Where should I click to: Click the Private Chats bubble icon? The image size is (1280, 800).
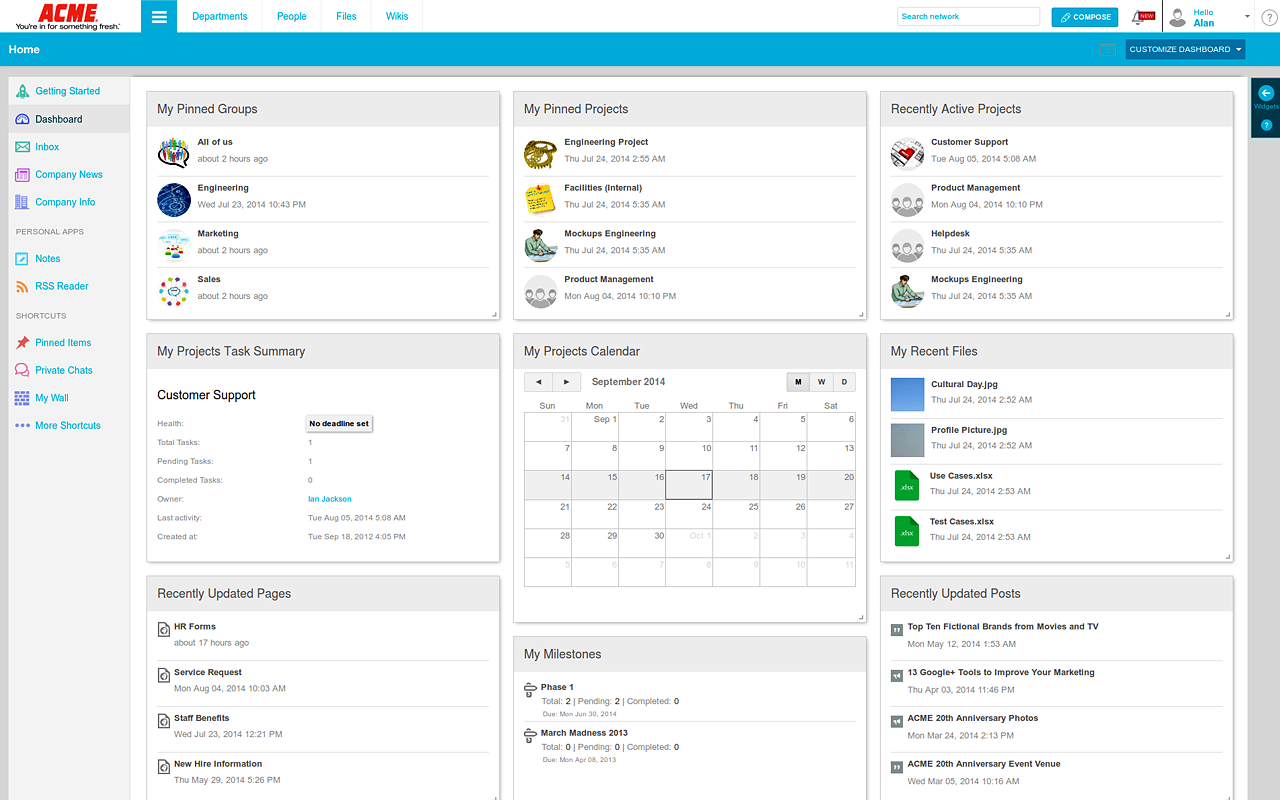click(x=22, y=370)
